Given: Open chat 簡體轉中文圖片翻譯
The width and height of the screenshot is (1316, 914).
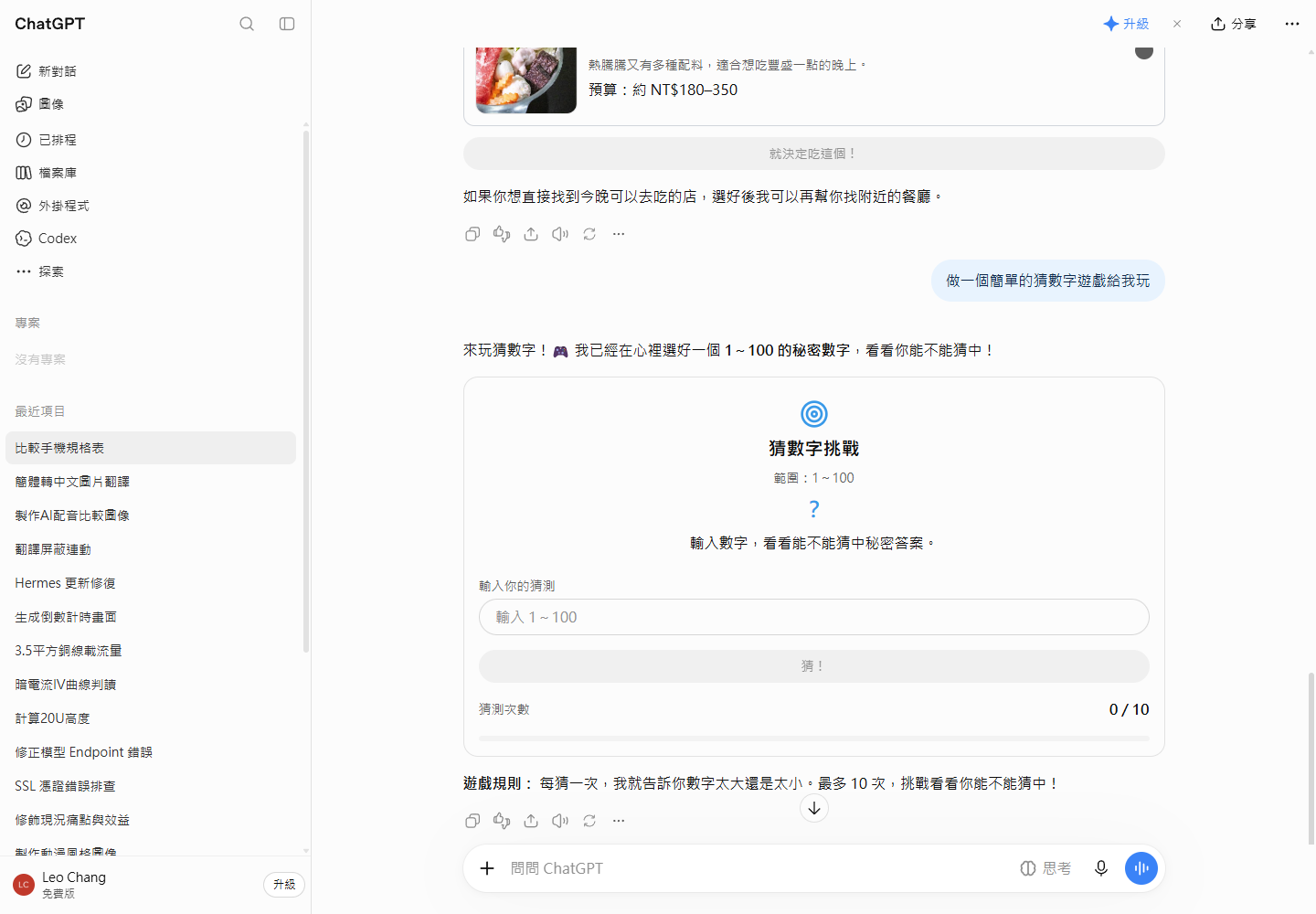Looking at the screenshot, I should point(151,482).
